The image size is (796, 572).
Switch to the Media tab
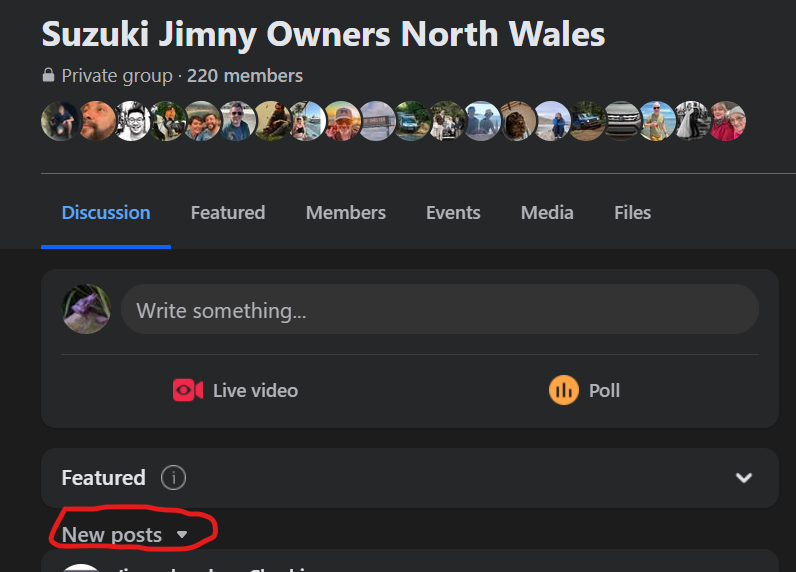(x=547, y=213)
